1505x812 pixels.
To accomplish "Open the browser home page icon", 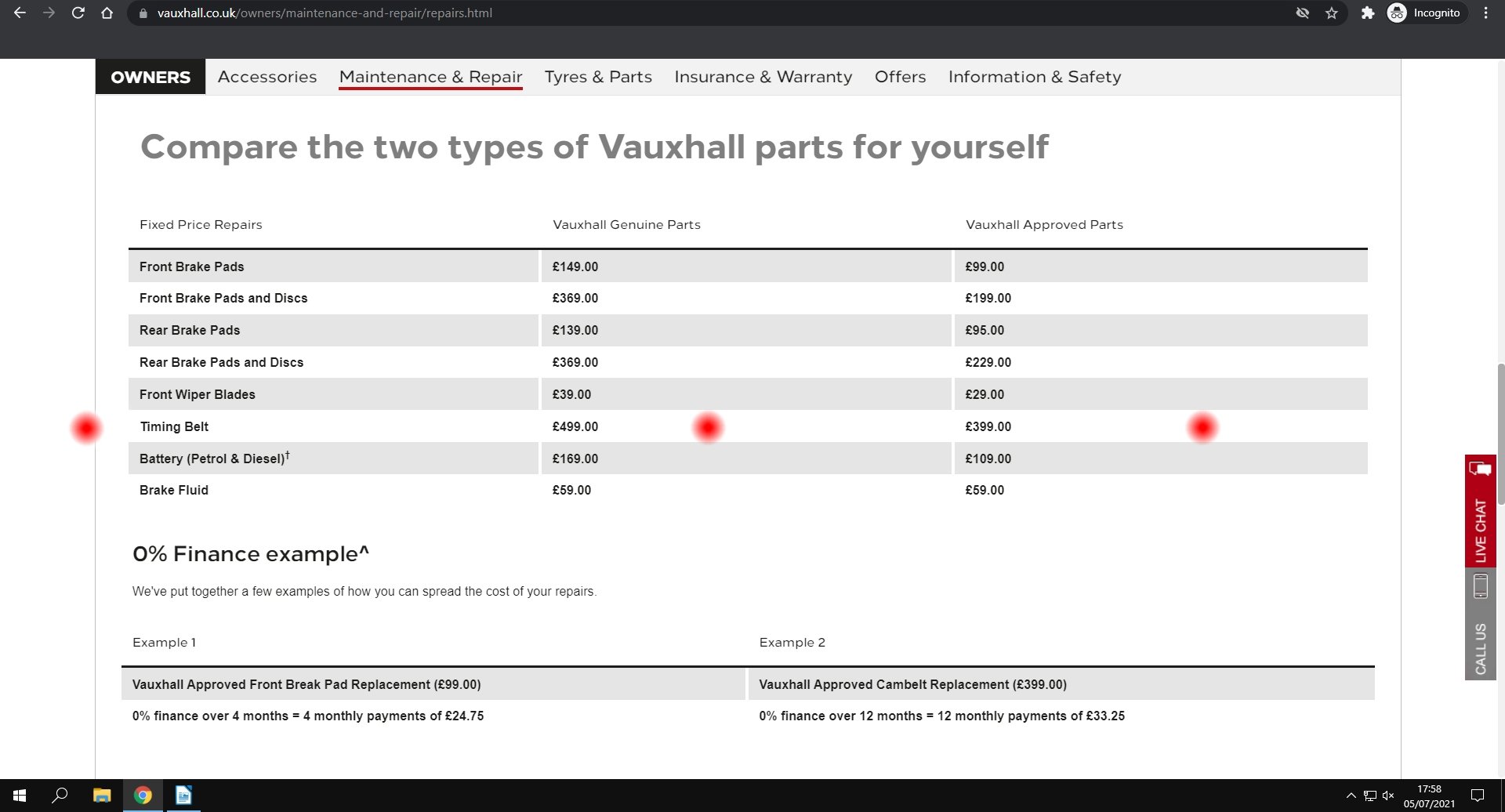I will click(x=107, y=13).
